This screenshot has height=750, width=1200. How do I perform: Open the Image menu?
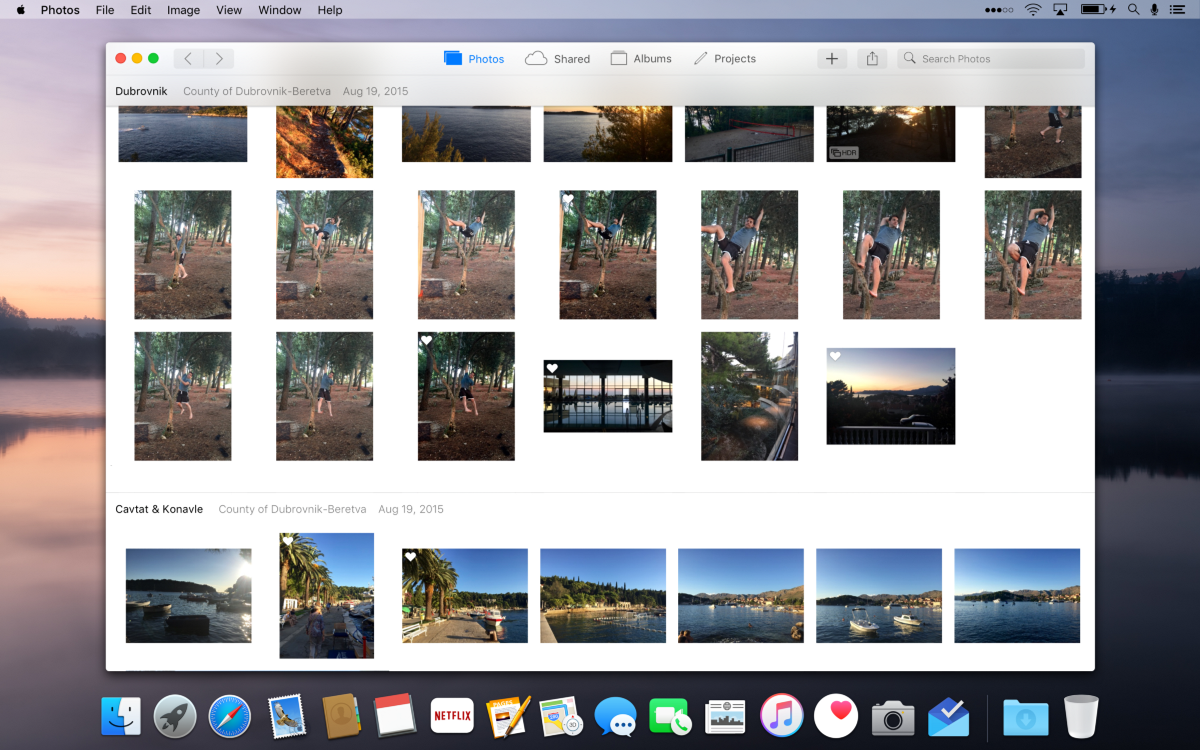183,10
